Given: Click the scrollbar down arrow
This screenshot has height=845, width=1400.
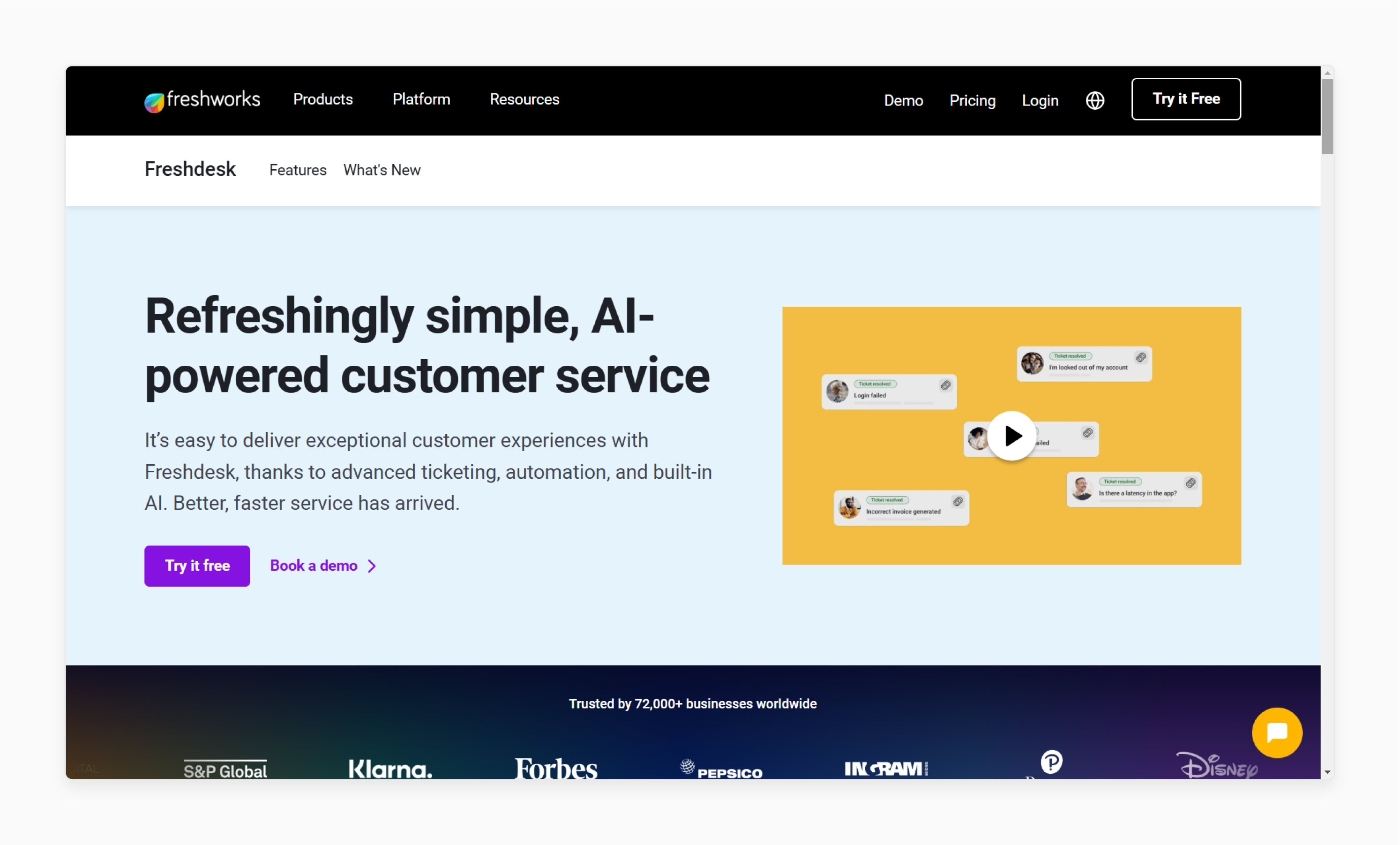Looking at the screenshot, I should tap(1327, 772).
